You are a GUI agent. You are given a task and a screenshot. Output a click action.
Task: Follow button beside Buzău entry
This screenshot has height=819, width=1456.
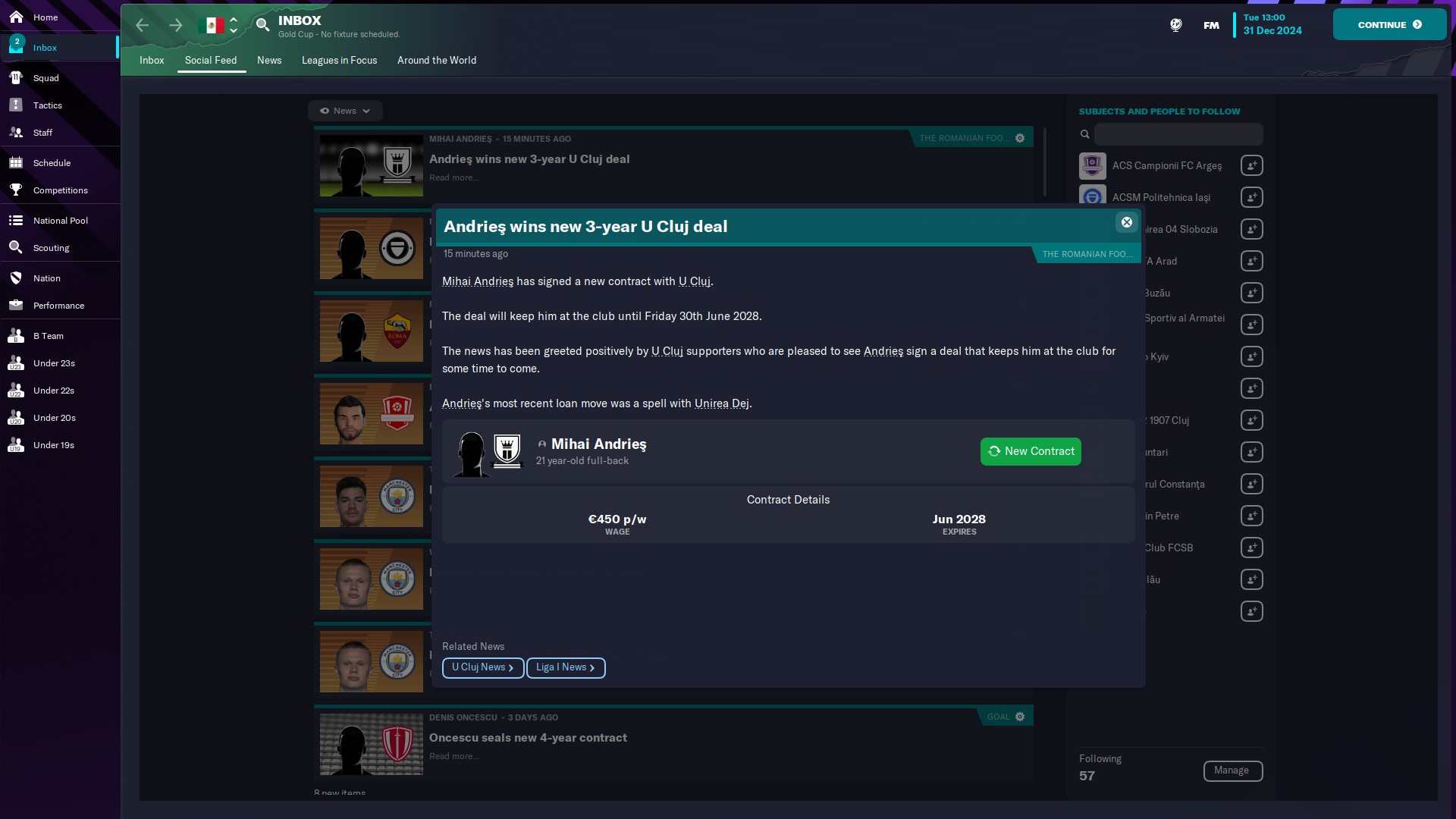[x=1252, y=293]
